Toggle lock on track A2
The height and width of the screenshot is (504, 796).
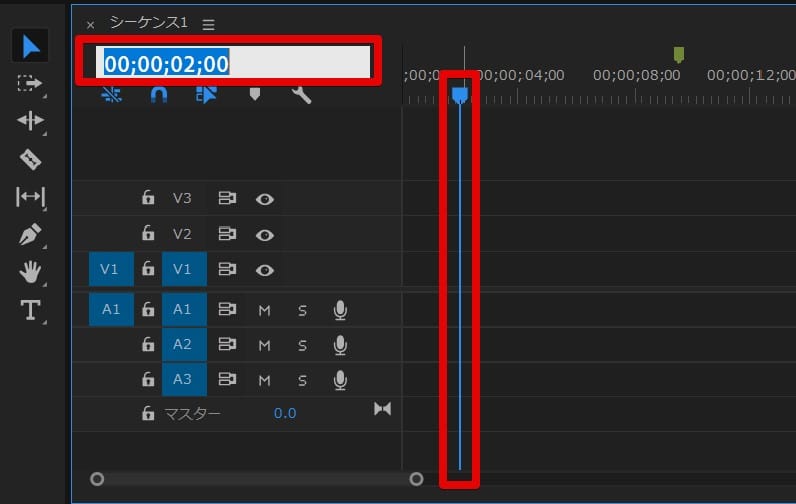148,344
